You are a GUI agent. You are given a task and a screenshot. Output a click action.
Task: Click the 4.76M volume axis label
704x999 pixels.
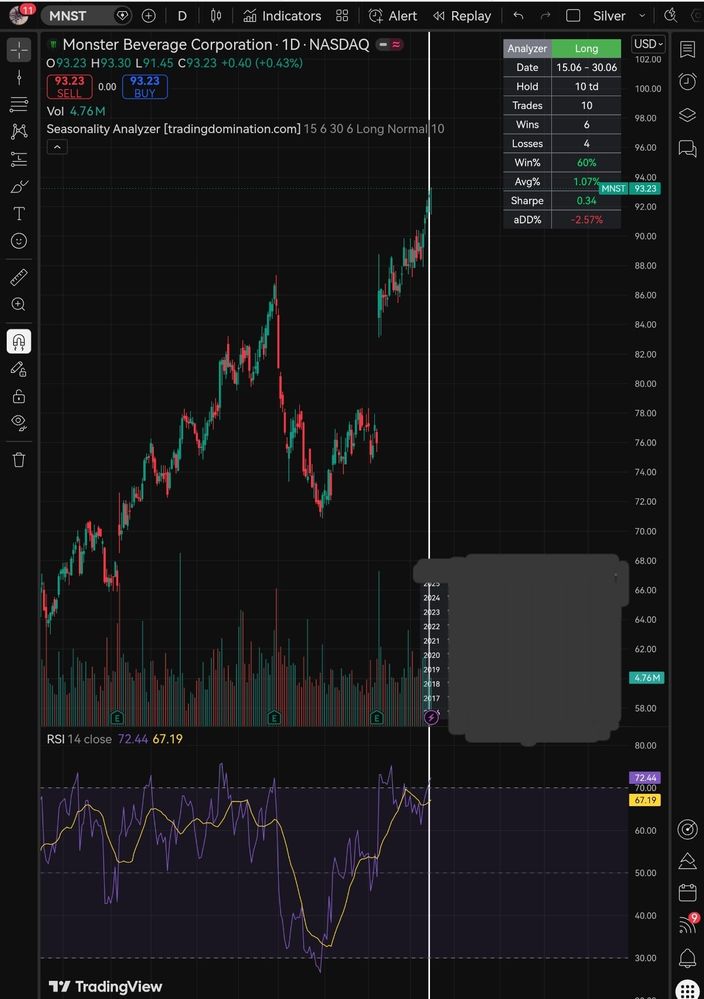(x=646, y=678)
